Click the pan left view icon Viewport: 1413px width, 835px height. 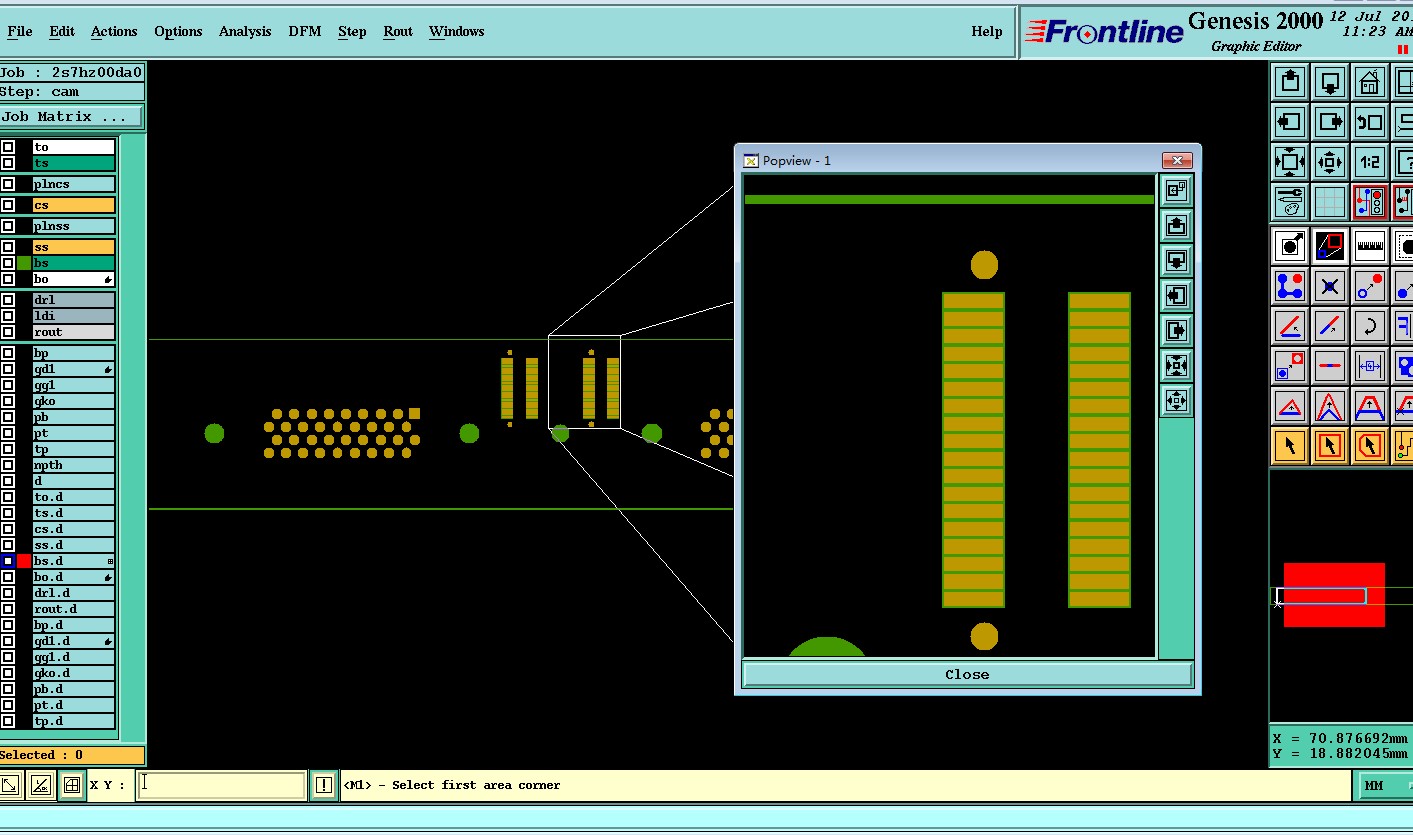click(1290, 122)
